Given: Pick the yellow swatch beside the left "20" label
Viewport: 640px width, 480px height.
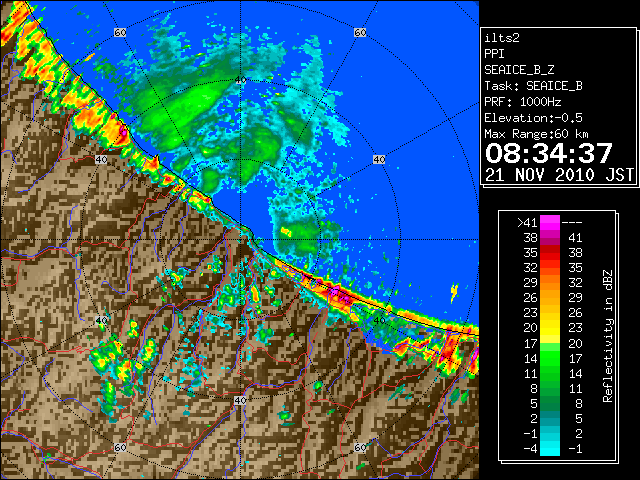Looking at the screenshot, I should tap(550, 328).
